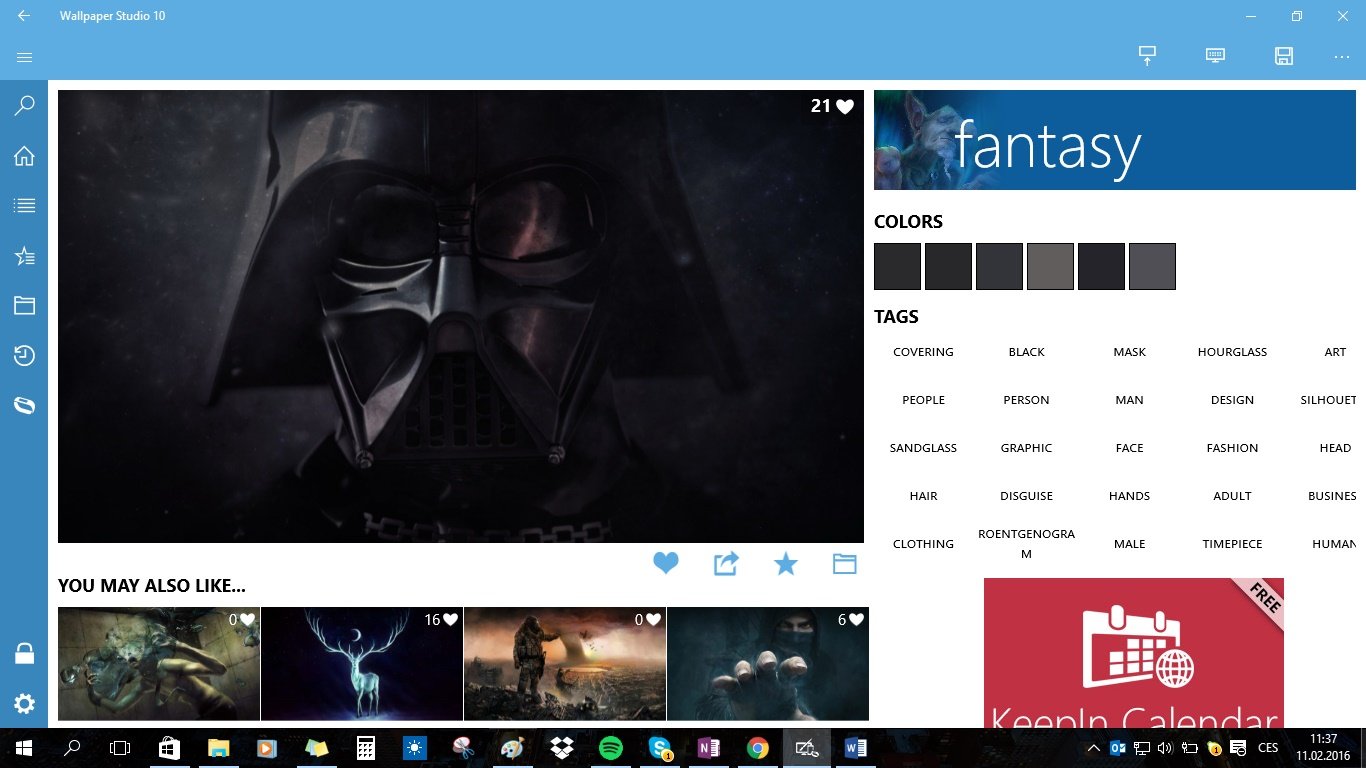Select the lighter brownish-gray color swatch

[x=1050, y=266]
